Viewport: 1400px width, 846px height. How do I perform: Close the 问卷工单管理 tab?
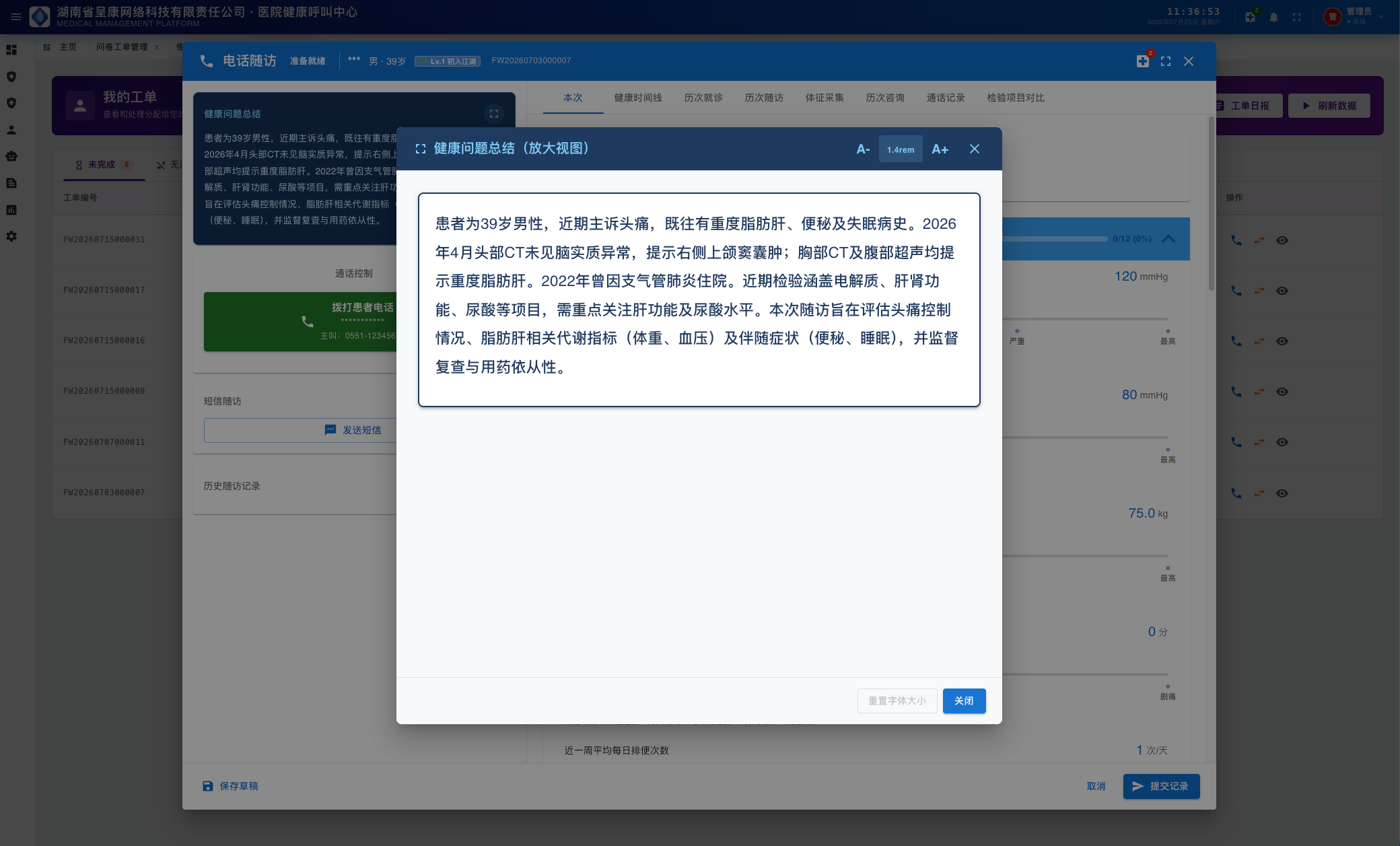click(x=157, y=47)
